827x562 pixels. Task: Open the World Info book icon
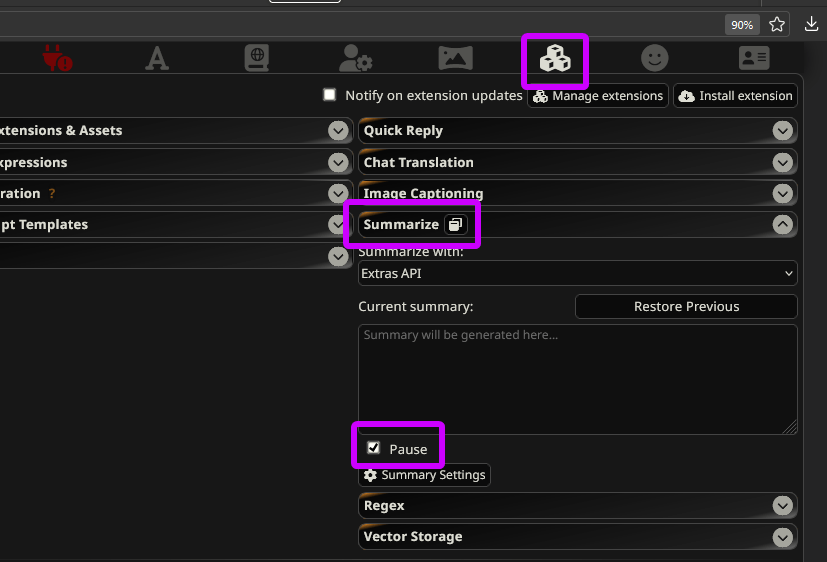tap(257, 59)
